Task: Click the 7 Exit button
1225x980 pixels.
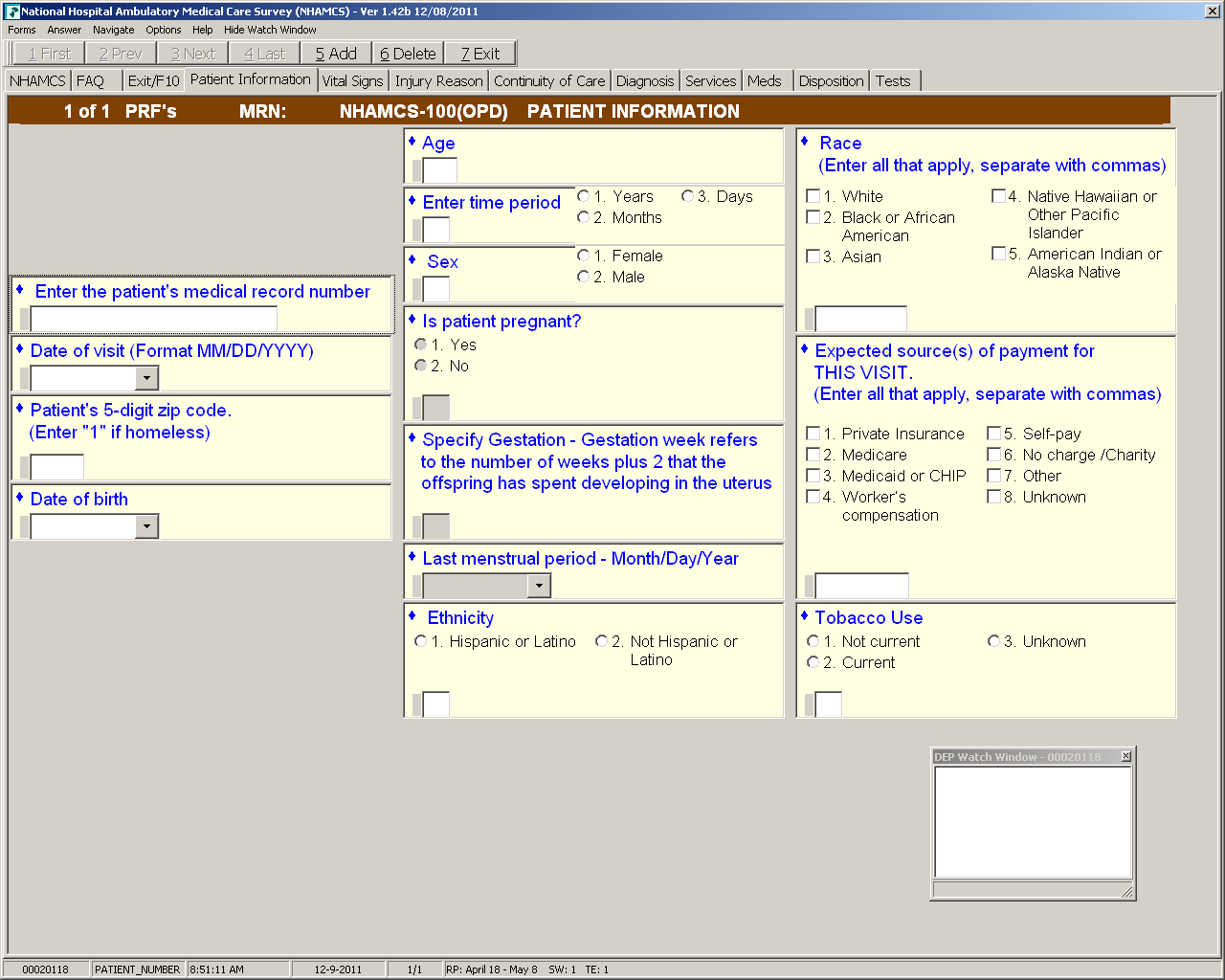Action: click(480, 54)
